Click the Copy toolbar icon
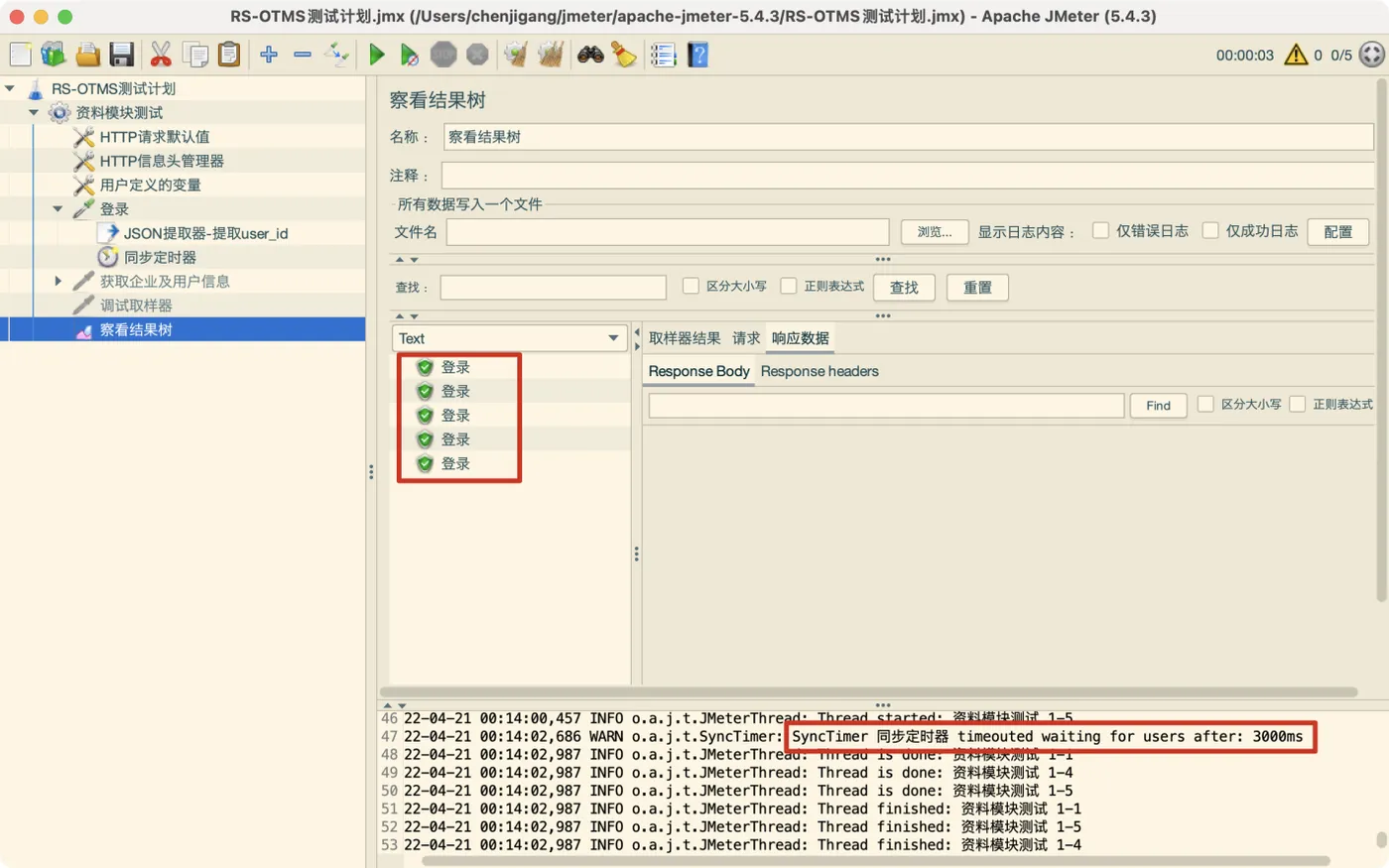Viewport: 1389px width, 868px height. pyautogui.click(x=195, y=55)
